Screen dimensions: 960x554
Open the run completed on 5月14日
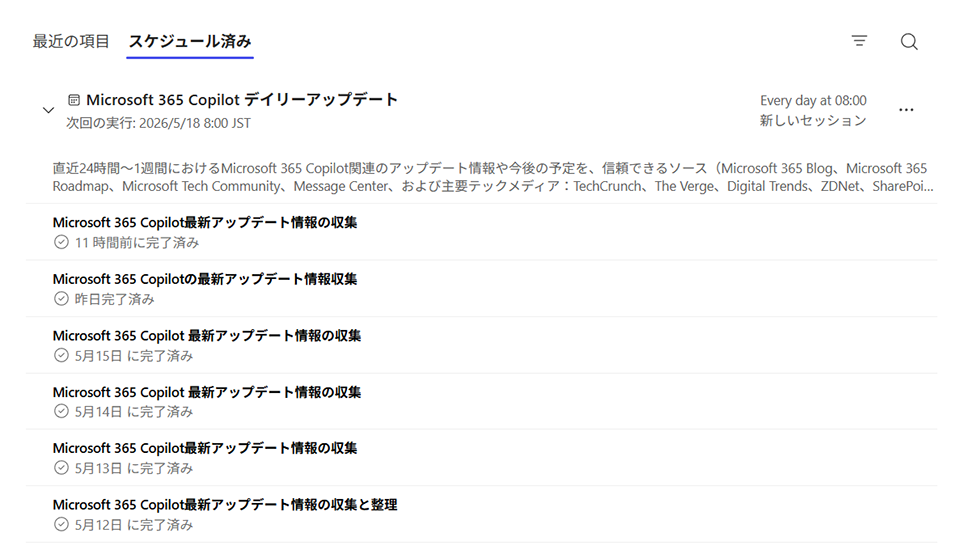pyautogui.click(x=481, y=402)
